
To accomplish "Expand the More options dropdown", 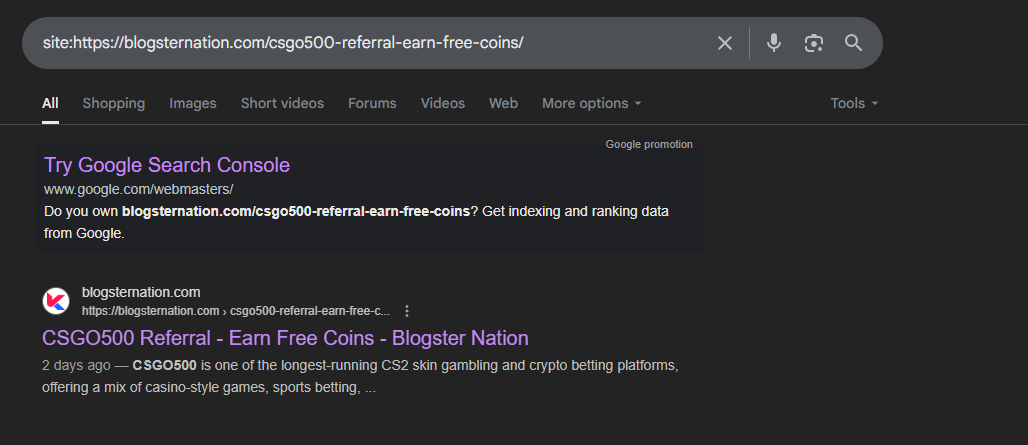I will [x=591, y=104].
